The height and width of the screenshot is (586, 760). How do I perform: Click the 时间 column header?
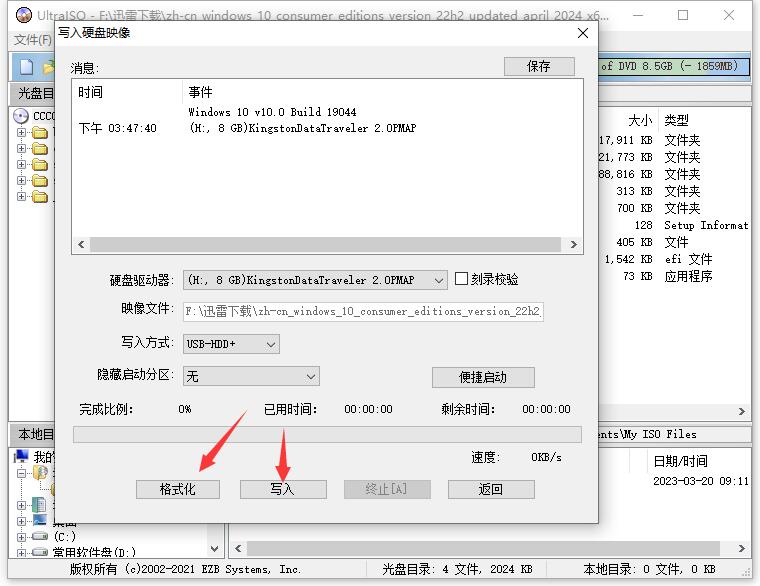click(91, 92)
